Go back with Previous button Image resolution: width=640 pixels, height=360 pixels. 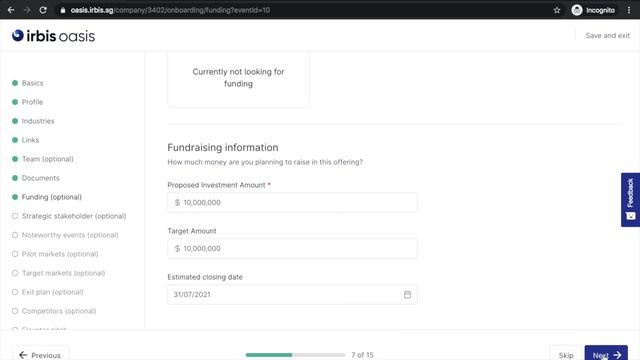click(40, 354)
